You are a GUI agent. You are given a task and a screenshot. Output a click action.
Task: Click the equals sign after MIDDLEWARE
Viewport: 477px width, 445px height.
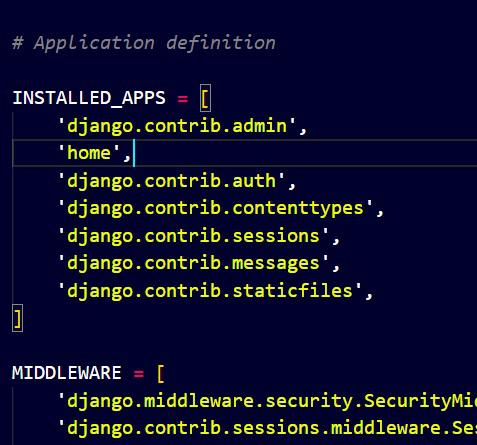[139, 374]
